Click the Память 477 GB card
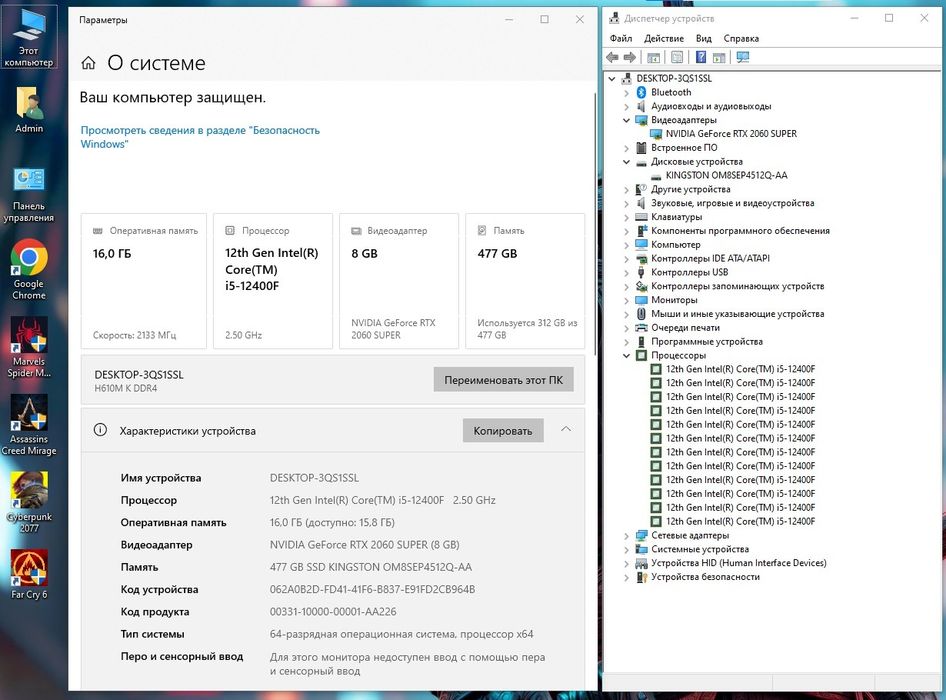 [x=525, y=281]
